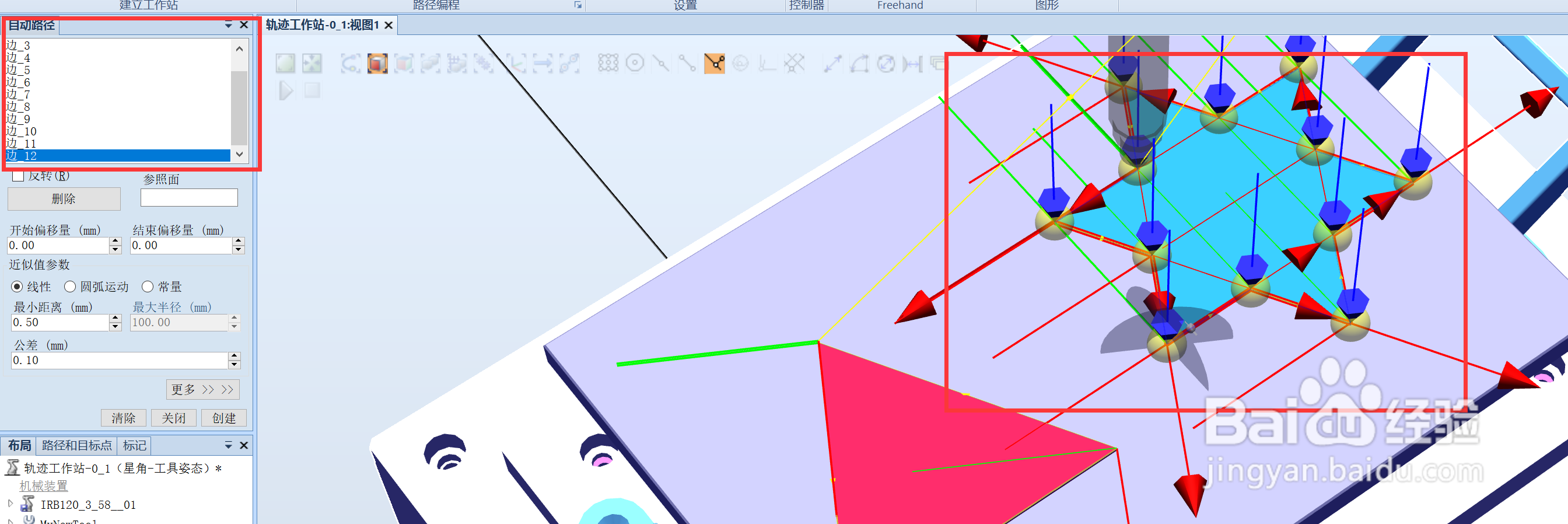Toggle the highlighted red cube selection icon
1568x524 pixels.
coord(377,63)
